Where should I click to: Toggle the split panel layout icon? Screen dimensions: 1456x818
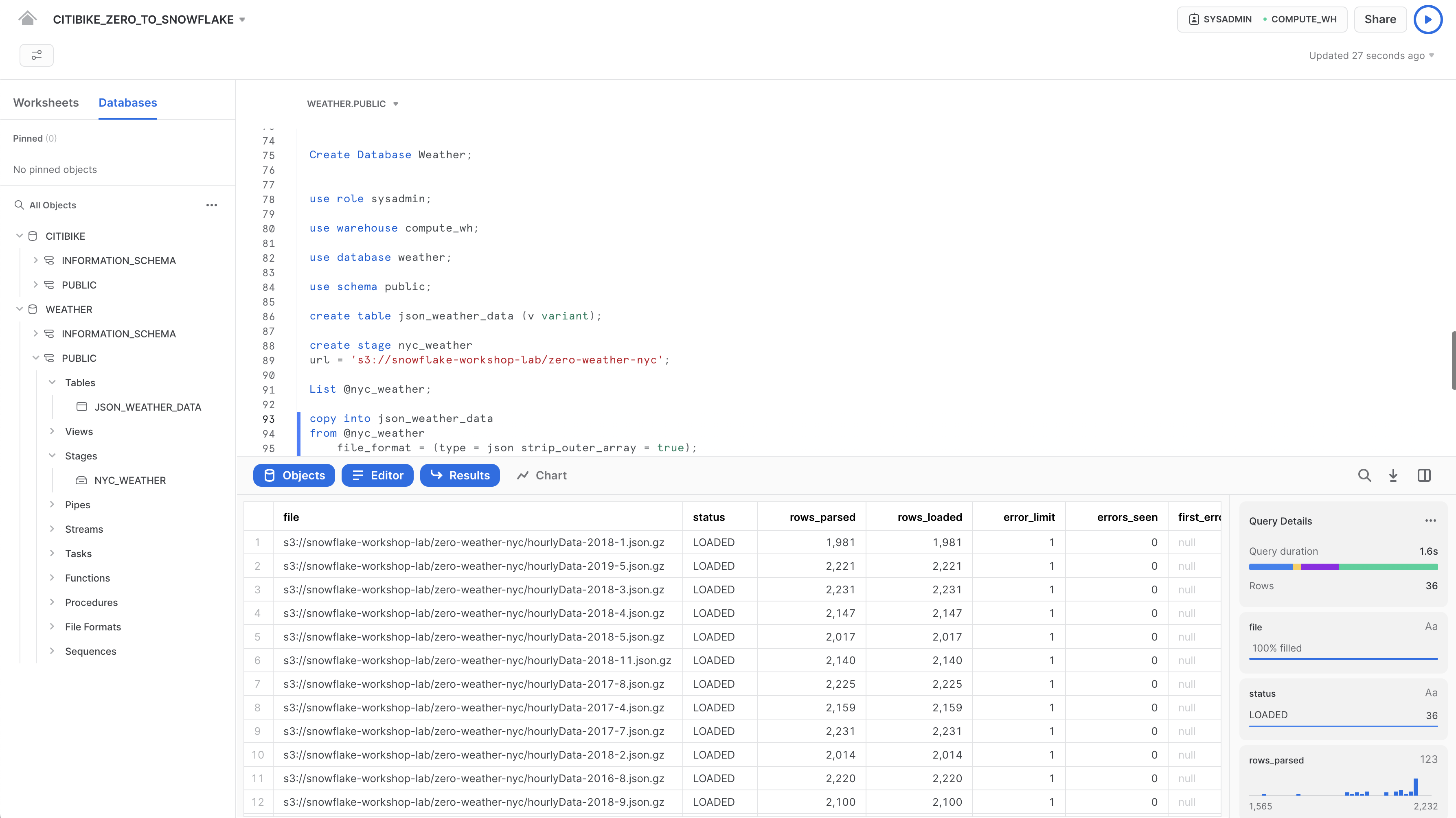[x=1424, y=476]
